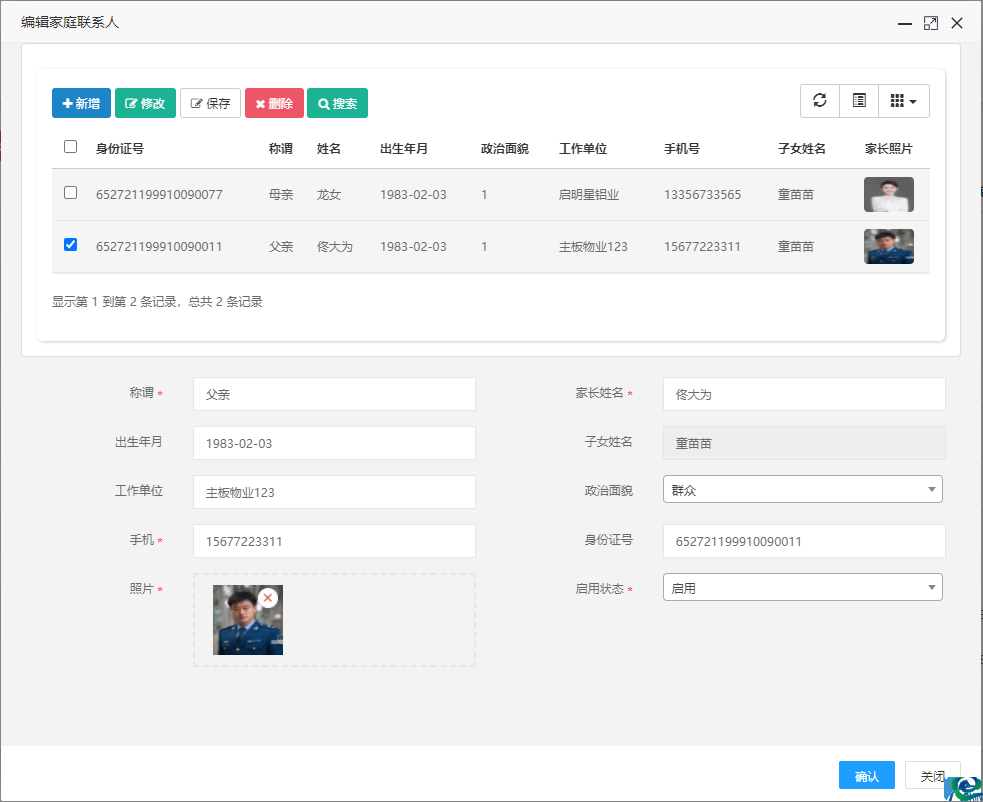Click the 搜索 search button

pyautogui.click(x=337, y=103)
